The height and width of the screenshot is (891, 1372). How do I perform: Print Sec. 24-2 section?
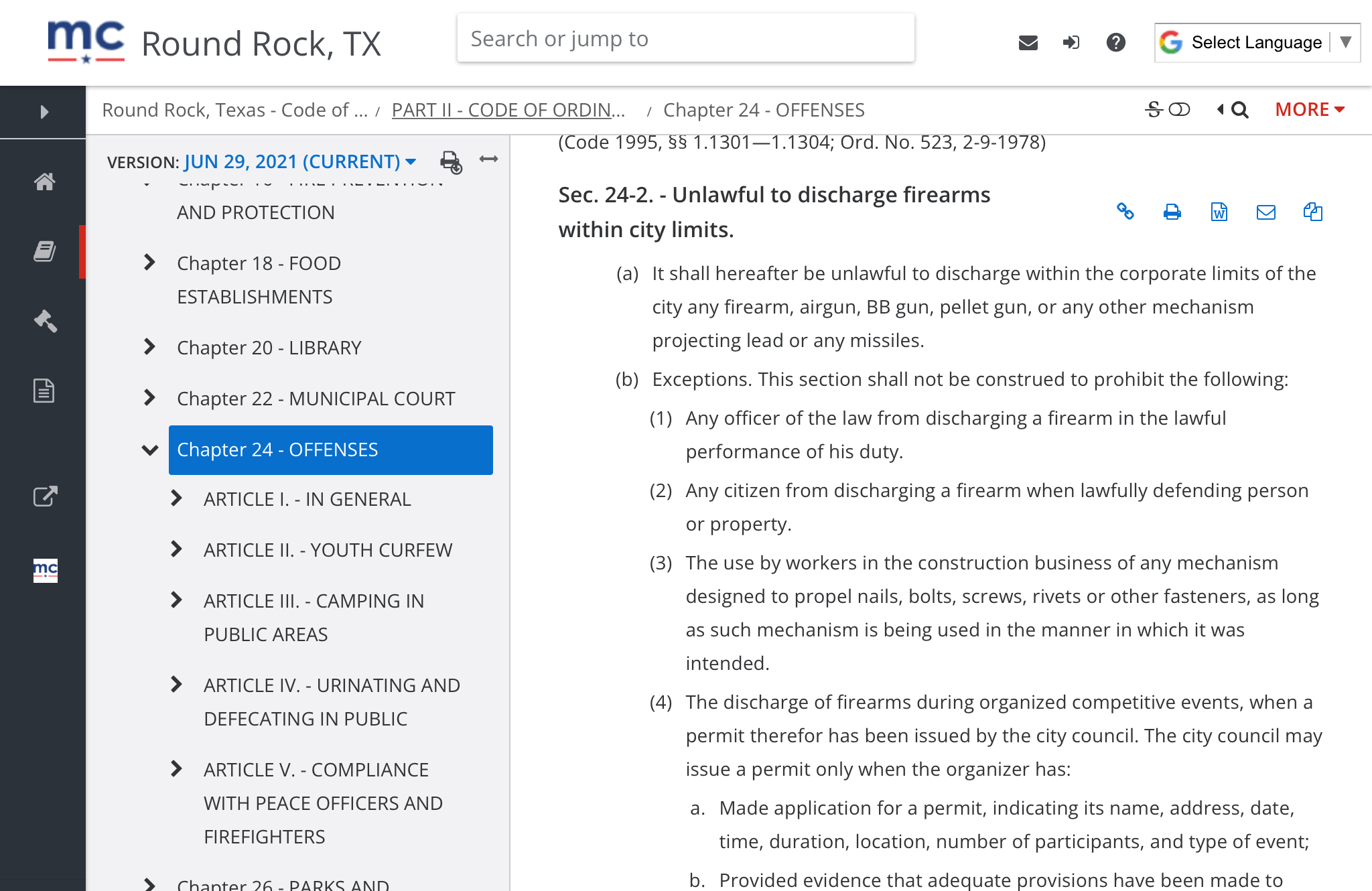pos(1172,212)
